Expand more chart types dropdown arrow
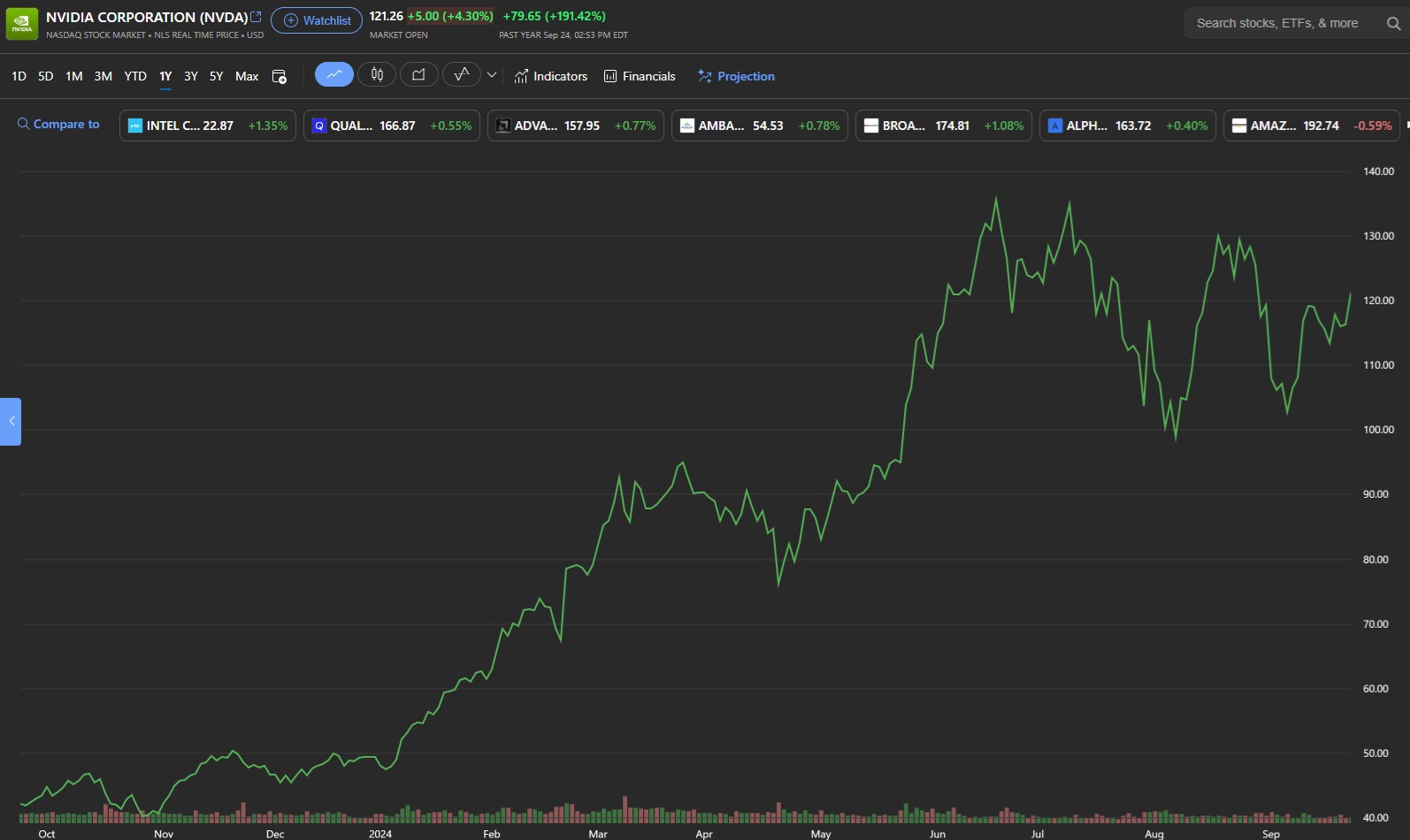Viewport: 1410px width, 840px height. click(x=492, y=75)
